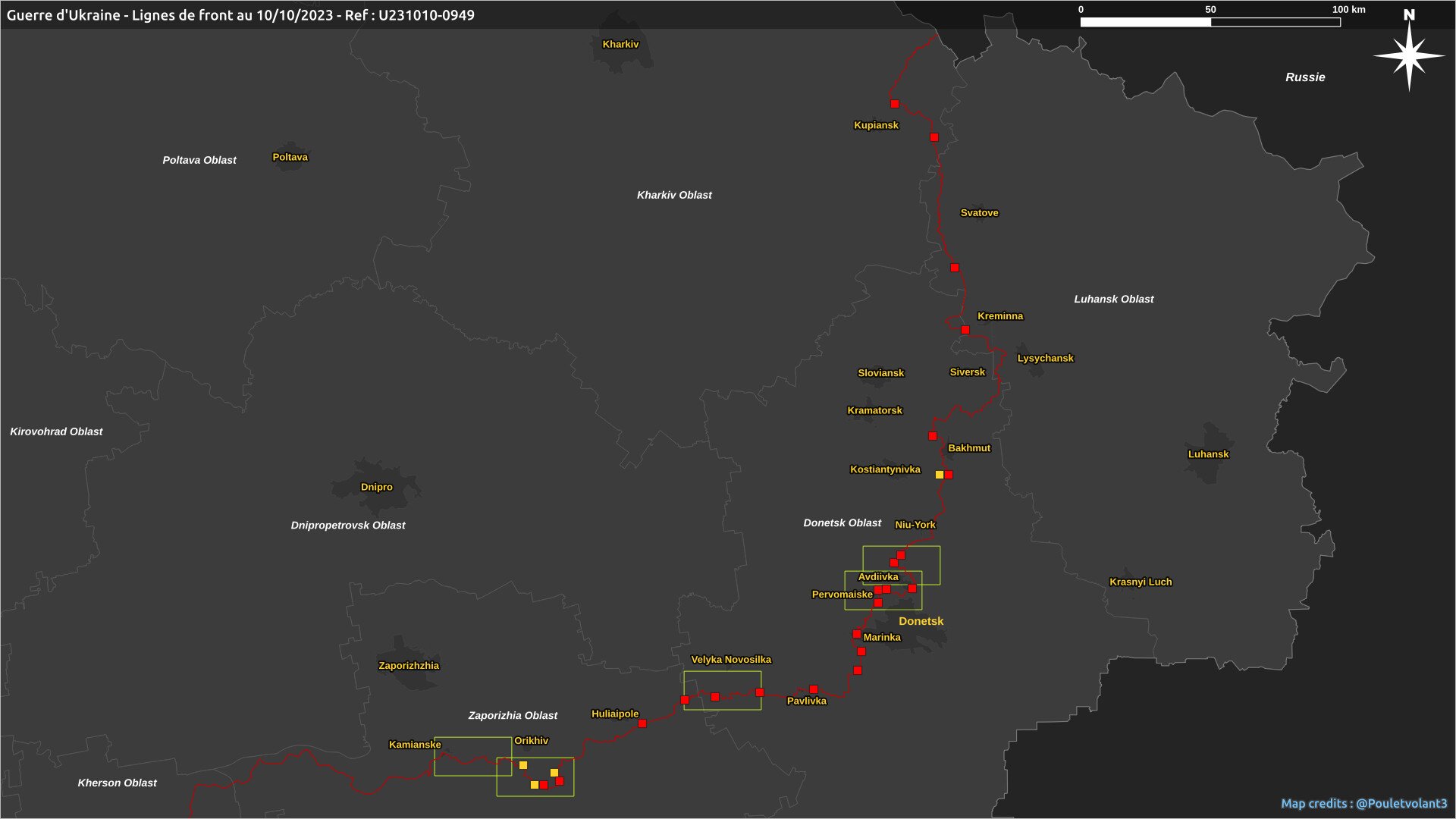Select the Pavlivka label
The height and width of the screenshot is (819, 1456).
[x=807, y=701]
